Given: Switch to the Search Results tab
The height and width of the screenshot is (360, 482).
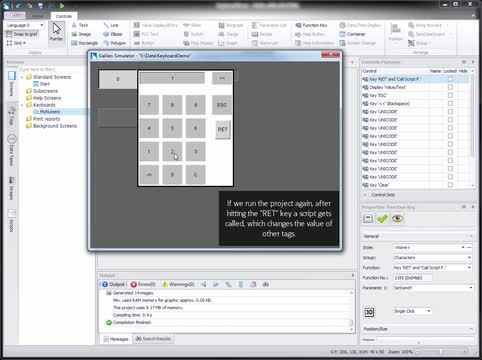Looking at the screenshot, I should [153, 339].
